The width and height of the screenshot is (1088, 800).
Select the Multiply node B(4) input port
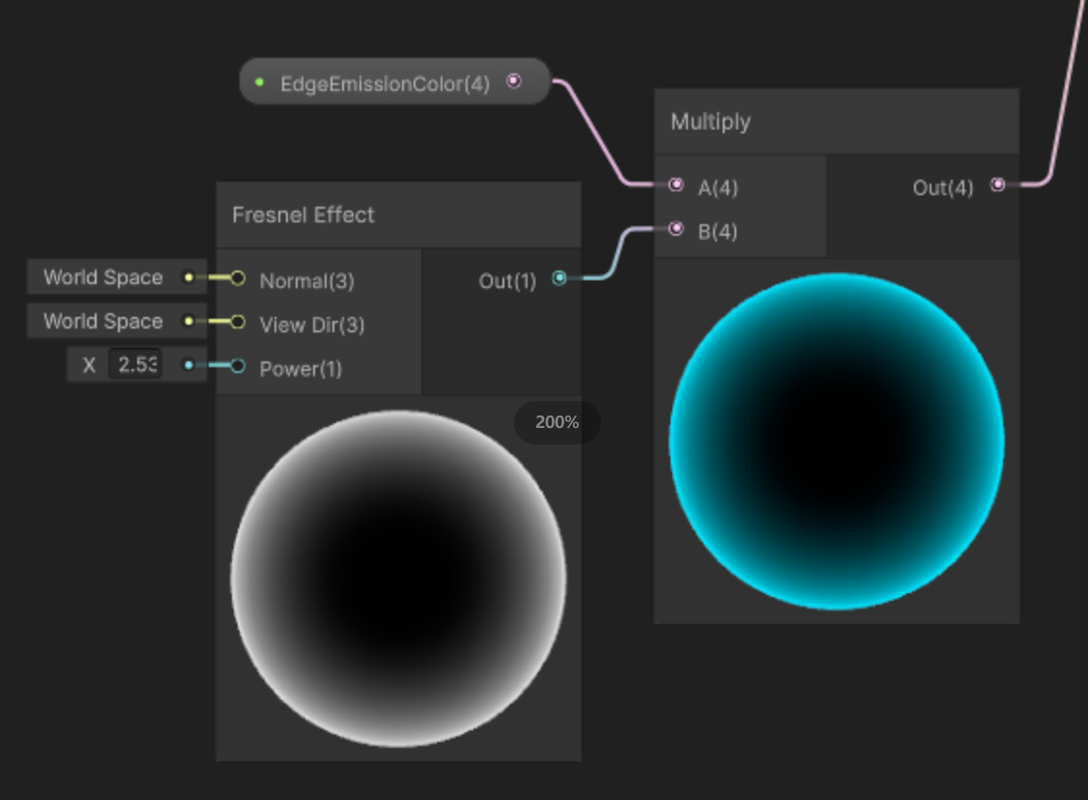coord(676,229)
